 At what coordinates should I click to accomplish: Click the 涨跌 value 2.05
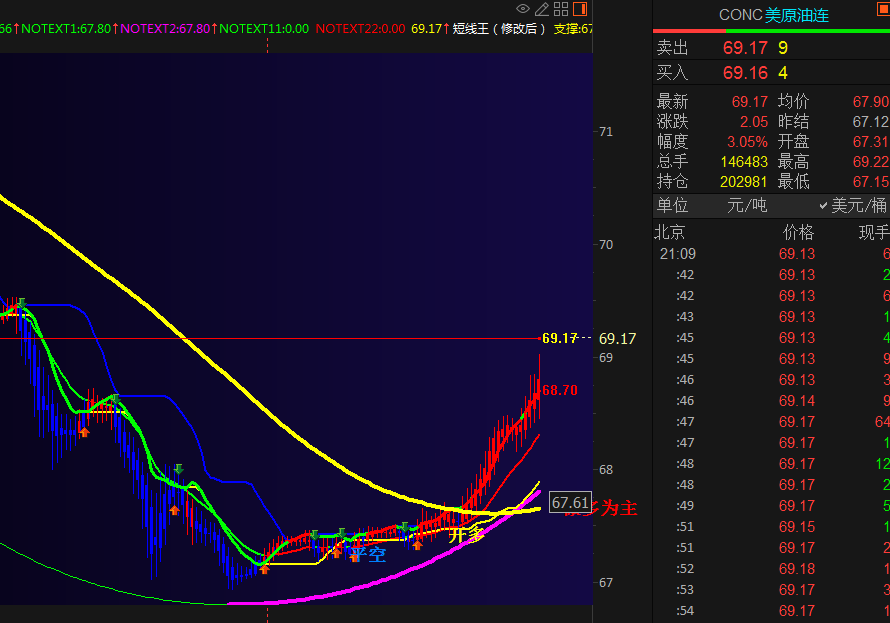coord(753,121)
